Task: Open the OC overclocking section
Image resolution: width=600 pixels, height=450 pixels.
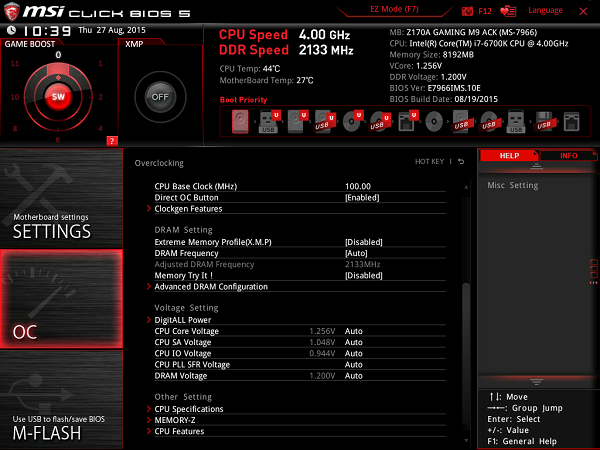Action: [x=61, y=299]
